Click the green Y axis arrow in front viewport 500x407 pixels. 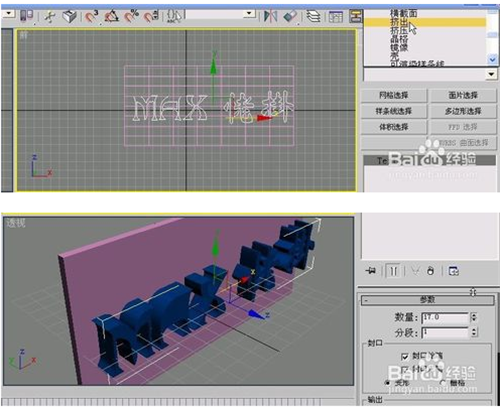pyautogui.click(x=214, y=67)
